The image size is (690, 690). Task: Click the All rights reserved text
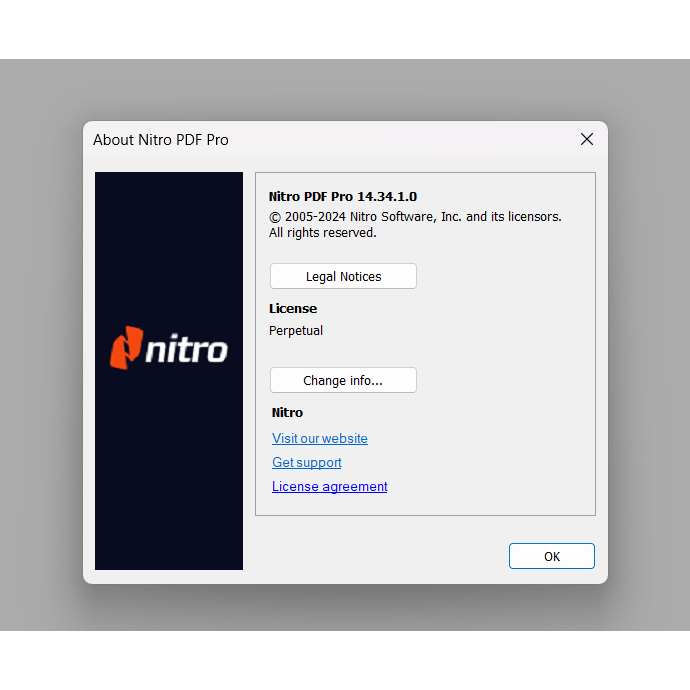tap(323, 233)
